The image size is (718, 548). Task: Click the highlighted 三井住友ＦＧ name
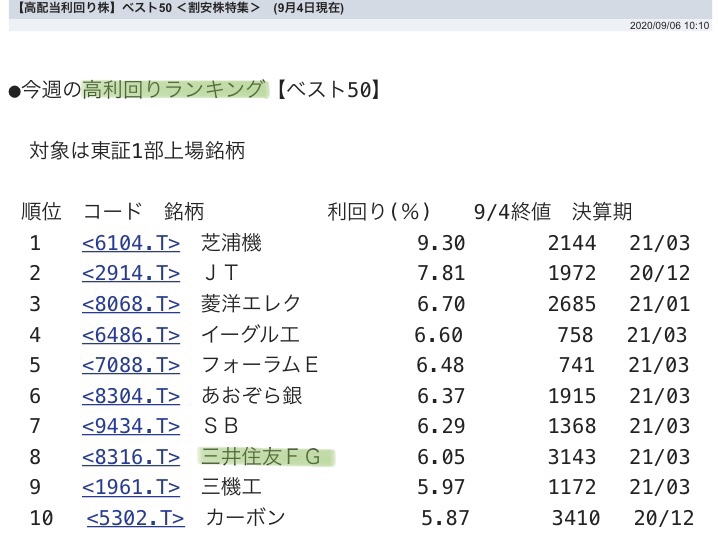pos(261,457)
